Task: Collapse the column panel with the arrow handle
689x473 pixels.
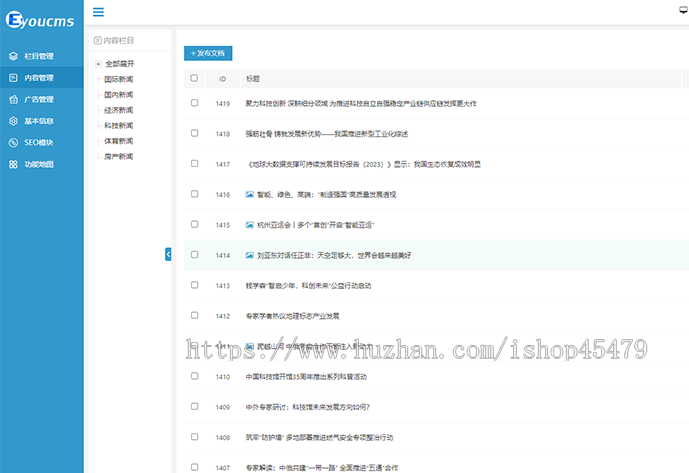Action: click(x=168, y=254)
